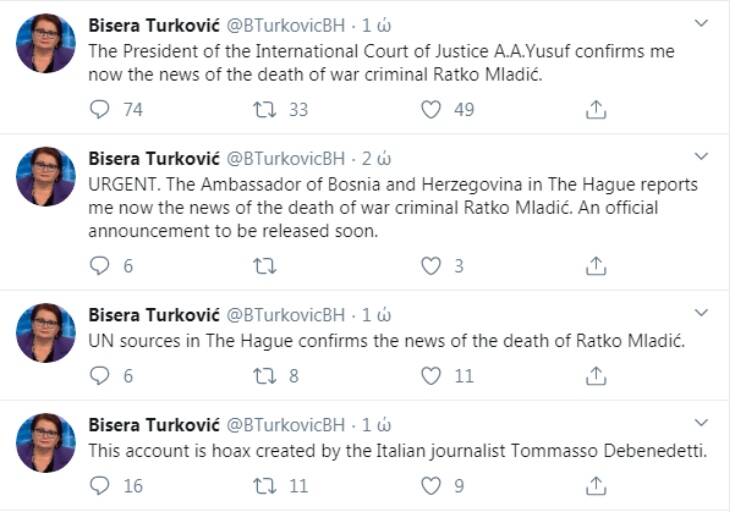Retweet the URGENT Ambassador tweet
Viewport: 735px width, 512px height.
pyautogui.click(x=264, y=266)
